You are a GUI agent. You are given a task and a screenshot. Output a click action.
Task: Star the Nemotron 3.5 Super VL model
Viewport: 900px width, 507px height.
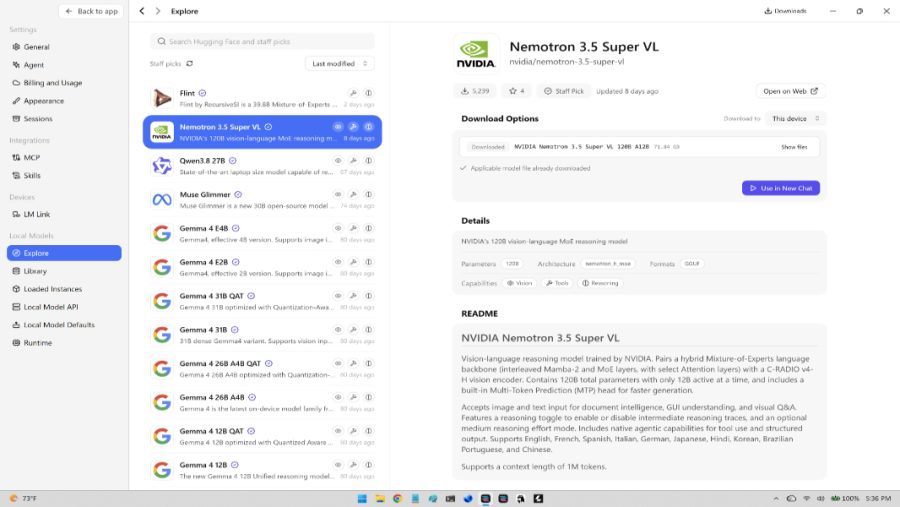click(x=517, y=91)
